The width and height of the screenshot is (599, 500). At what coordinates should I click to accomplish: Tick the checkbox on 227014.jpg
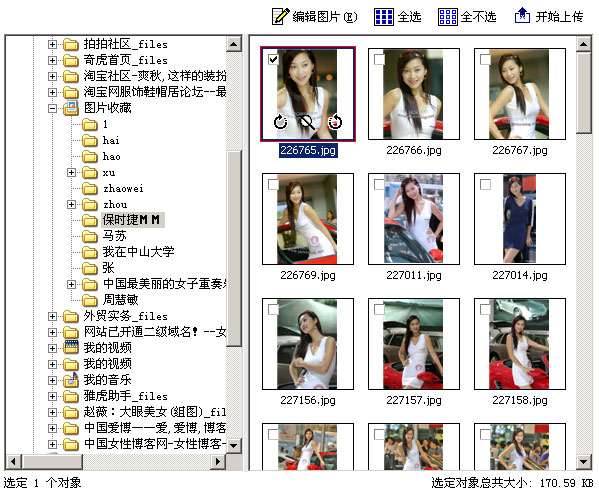[486, 184]
